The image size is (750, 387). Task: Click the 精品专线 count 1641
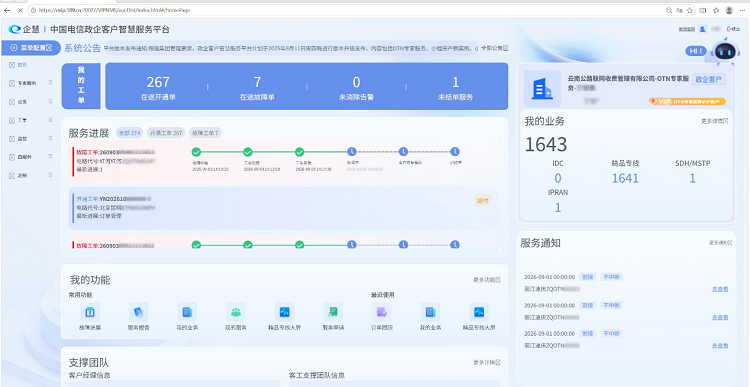tap(625, 178)
